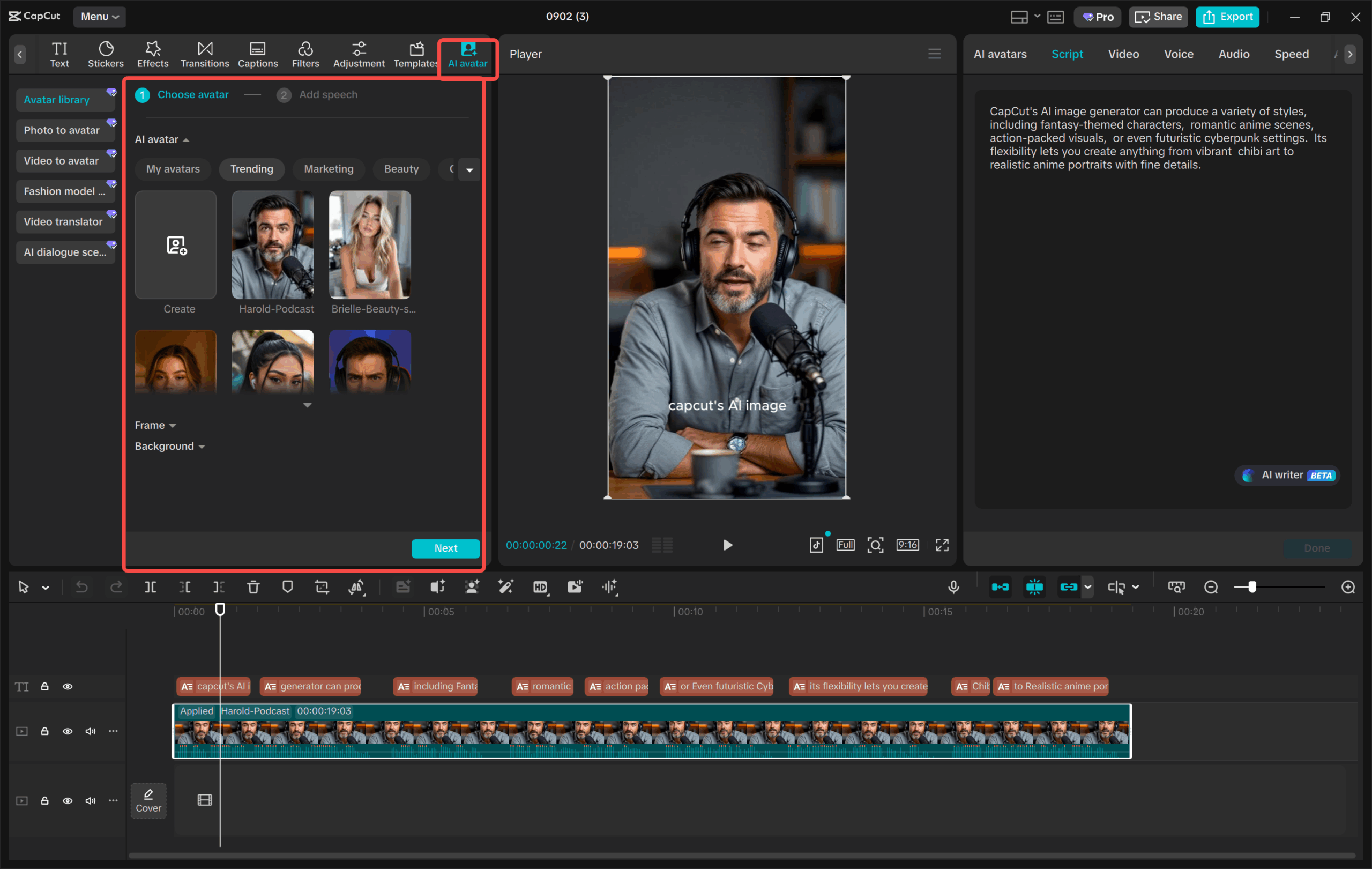Open the Filters panel
This screenshot has width=1372, height=869.
pos(305,55)
